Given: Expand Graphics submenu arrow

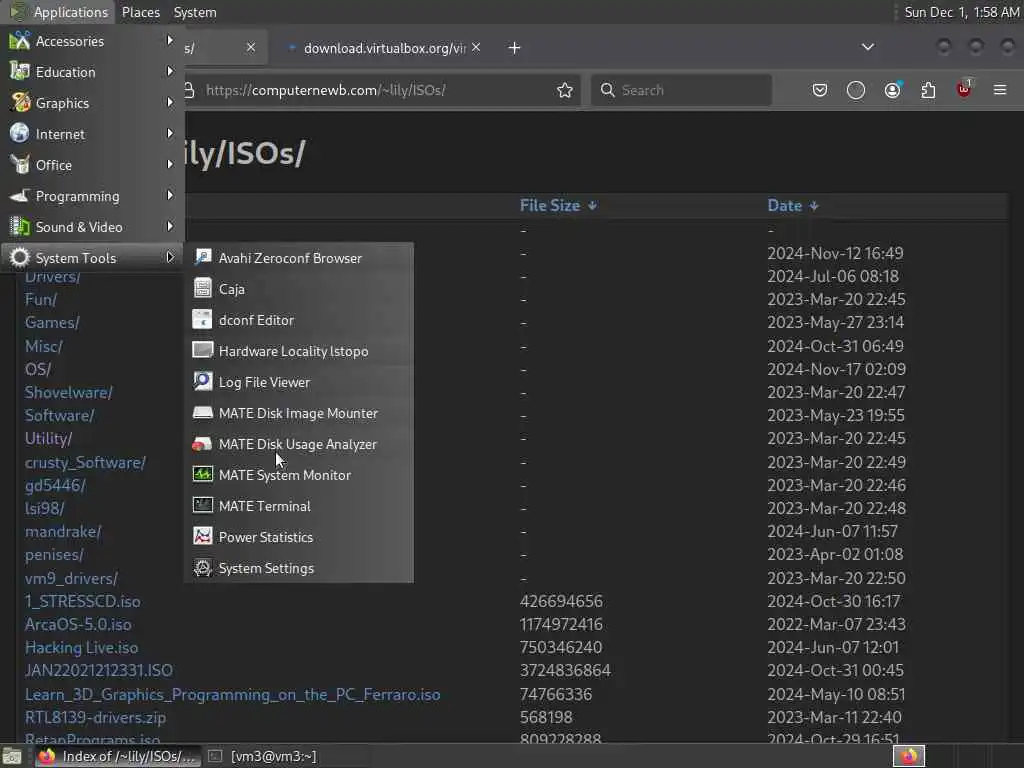Looking at the screenshot, I should click(170, 103).
